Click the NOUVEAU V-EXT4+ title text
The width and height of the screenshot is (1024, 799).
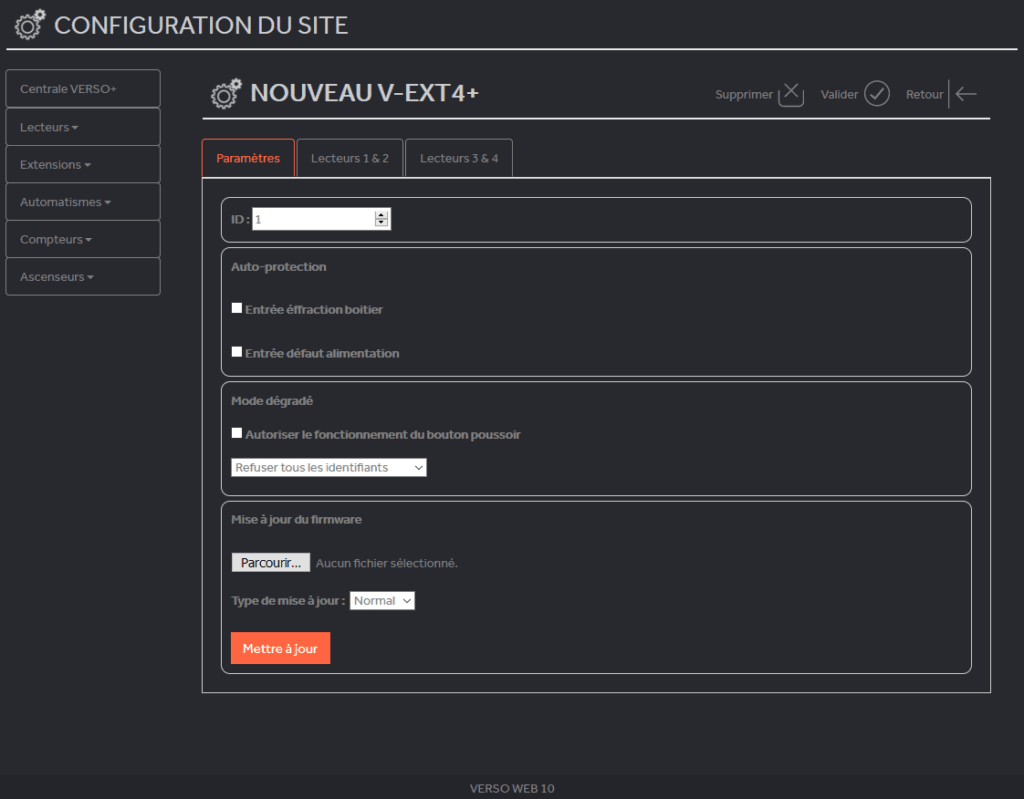(364, 93)
